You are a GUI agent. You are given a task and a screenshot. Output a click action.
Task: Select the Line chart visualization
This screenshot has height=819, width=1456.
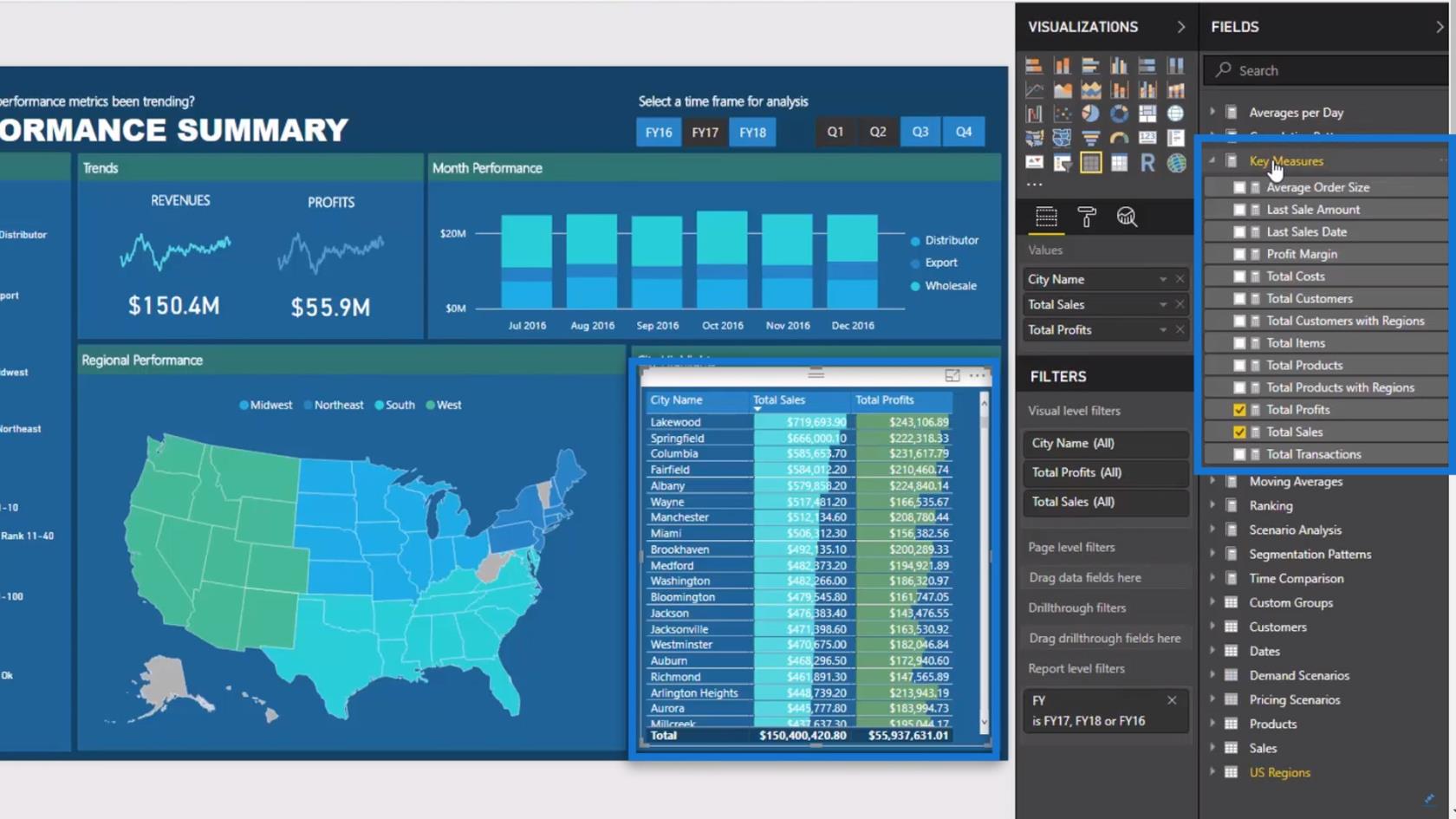click(1034, 89)
